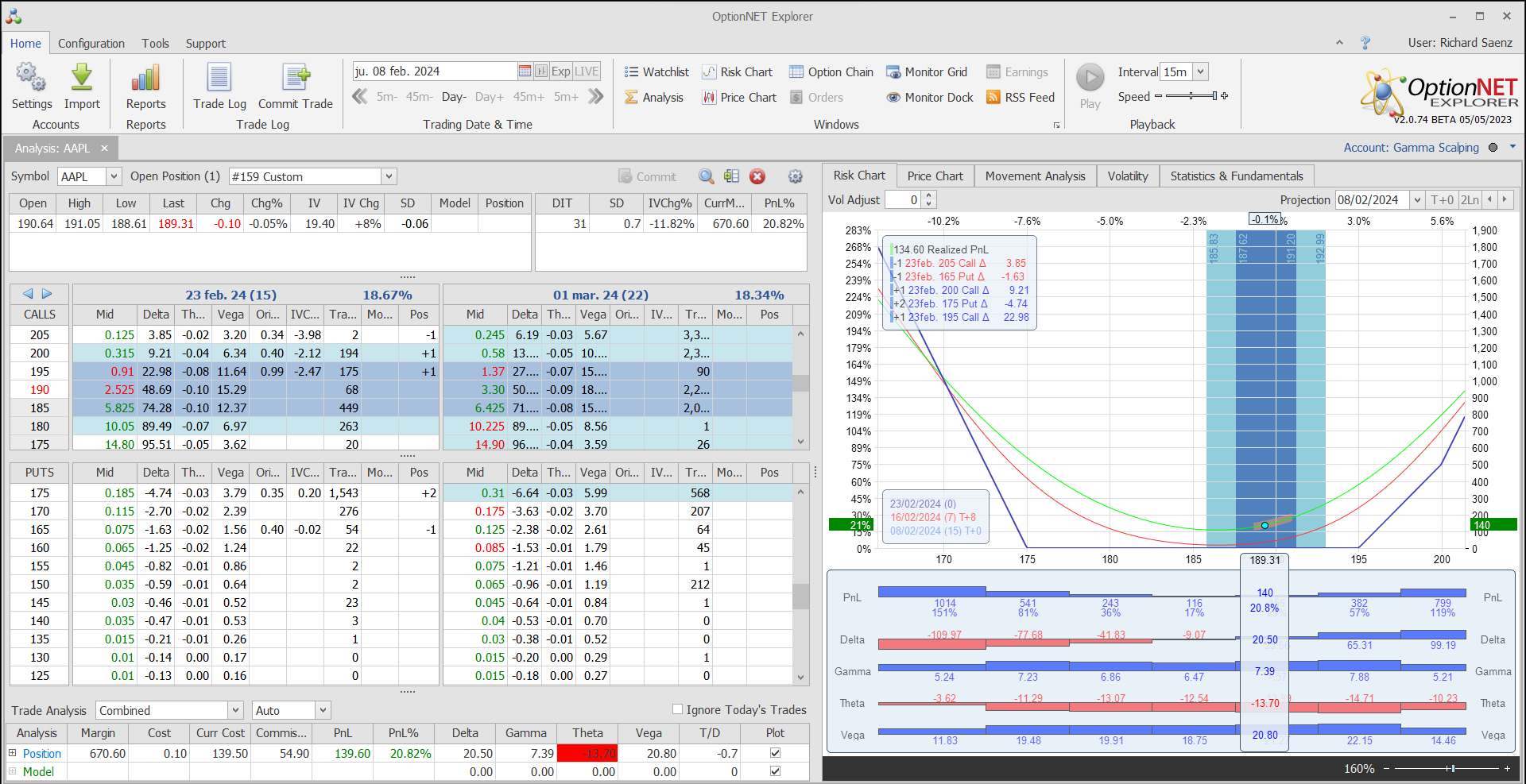Toggle the LIVE mode button
This screenshot has width=1526, height=784.
tap(587, 71)
